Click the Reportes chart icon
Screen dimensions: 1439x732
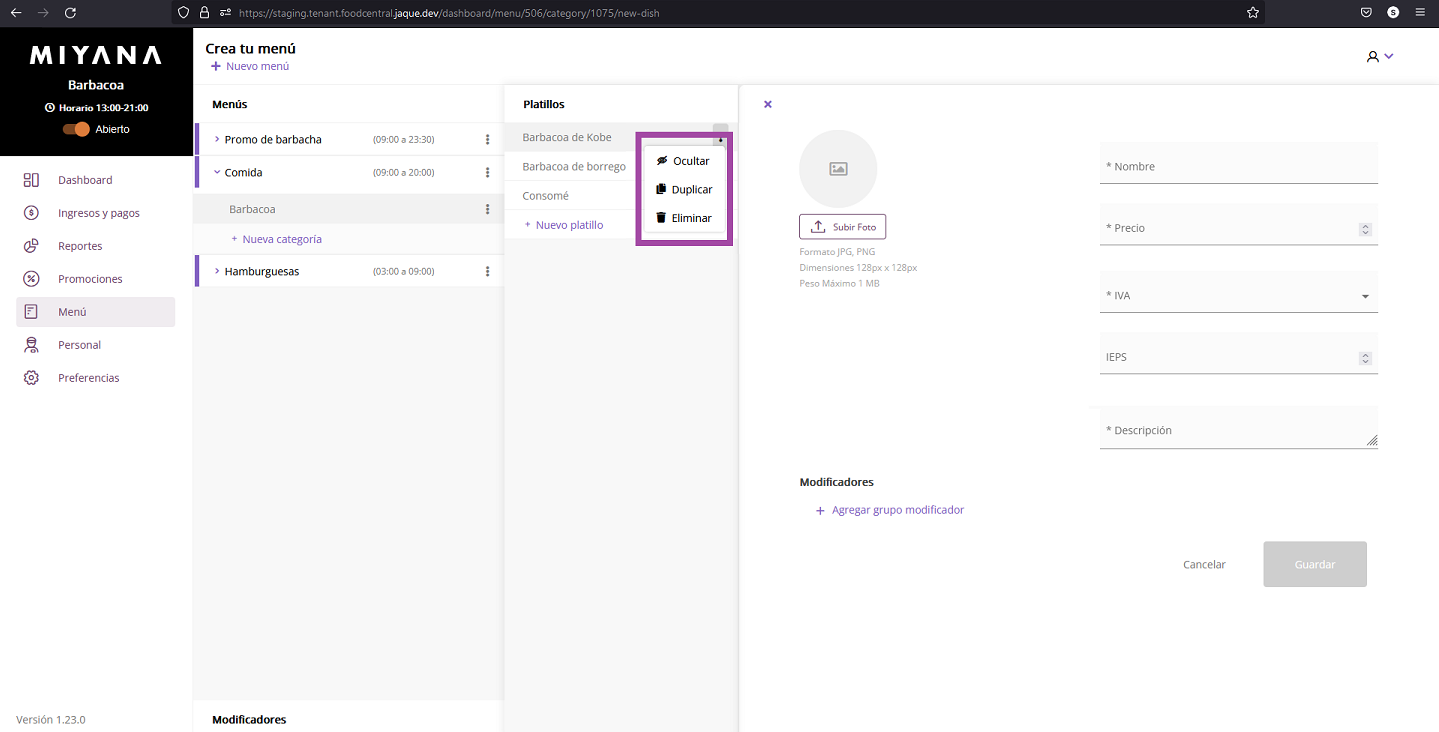click(x=31, y=246)
